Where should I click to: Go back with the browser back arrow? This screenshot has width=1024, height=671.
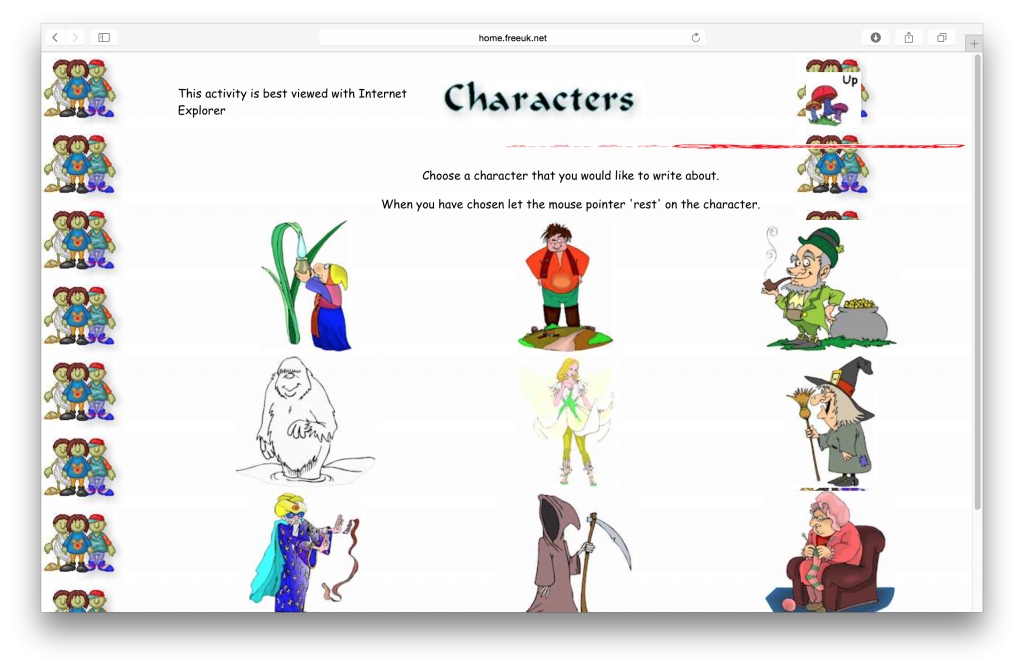[55, 37]
